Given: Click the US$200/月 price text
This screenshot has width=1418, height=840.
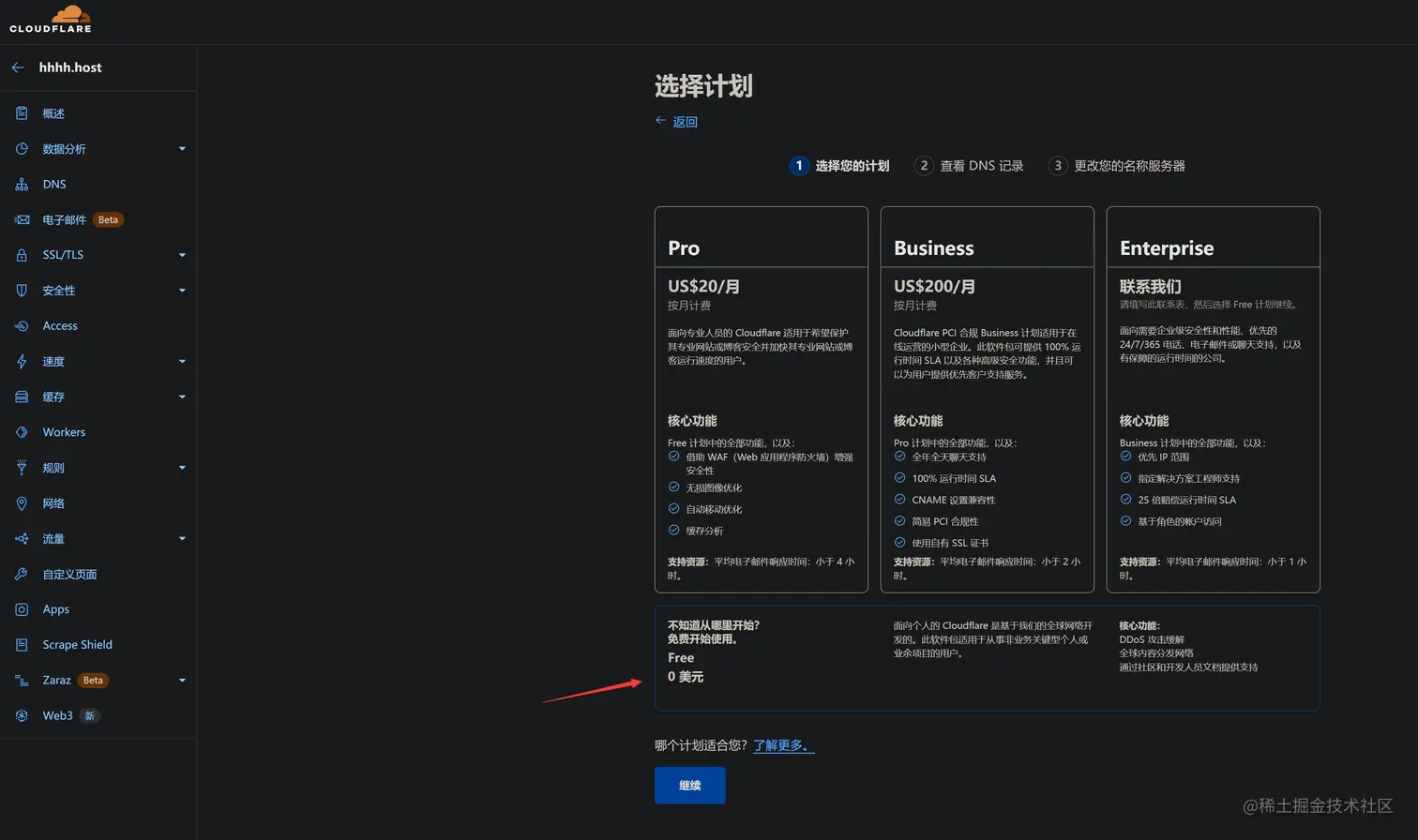Looking at the screenshot, I should [x=934, y=287].
